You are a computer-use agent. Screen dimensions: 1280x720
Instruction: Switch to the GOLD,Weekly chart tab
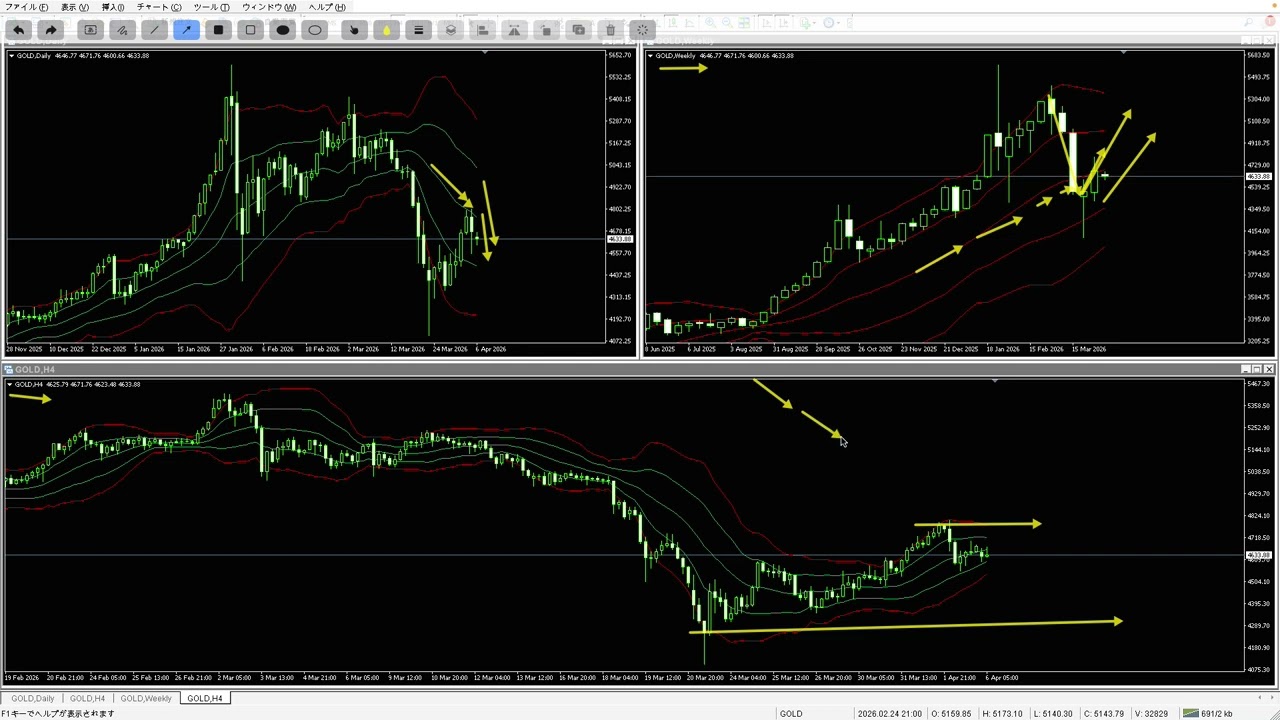tap(146, 698)
